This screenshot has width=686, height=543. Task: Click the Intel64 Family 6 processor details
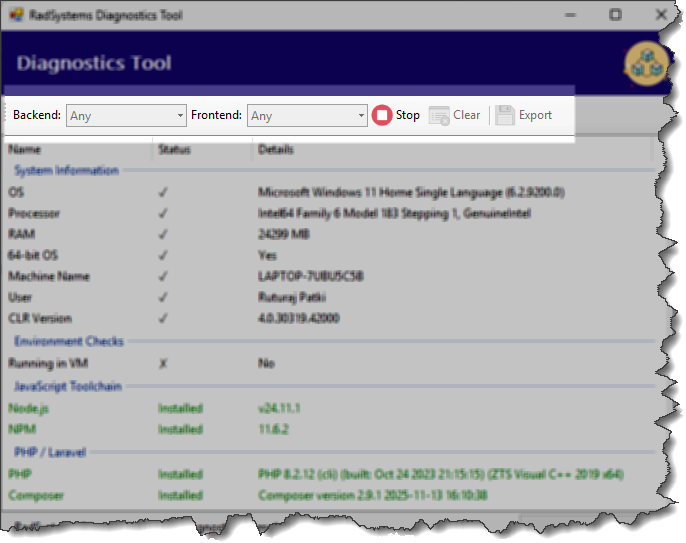[x=394, y=214]
